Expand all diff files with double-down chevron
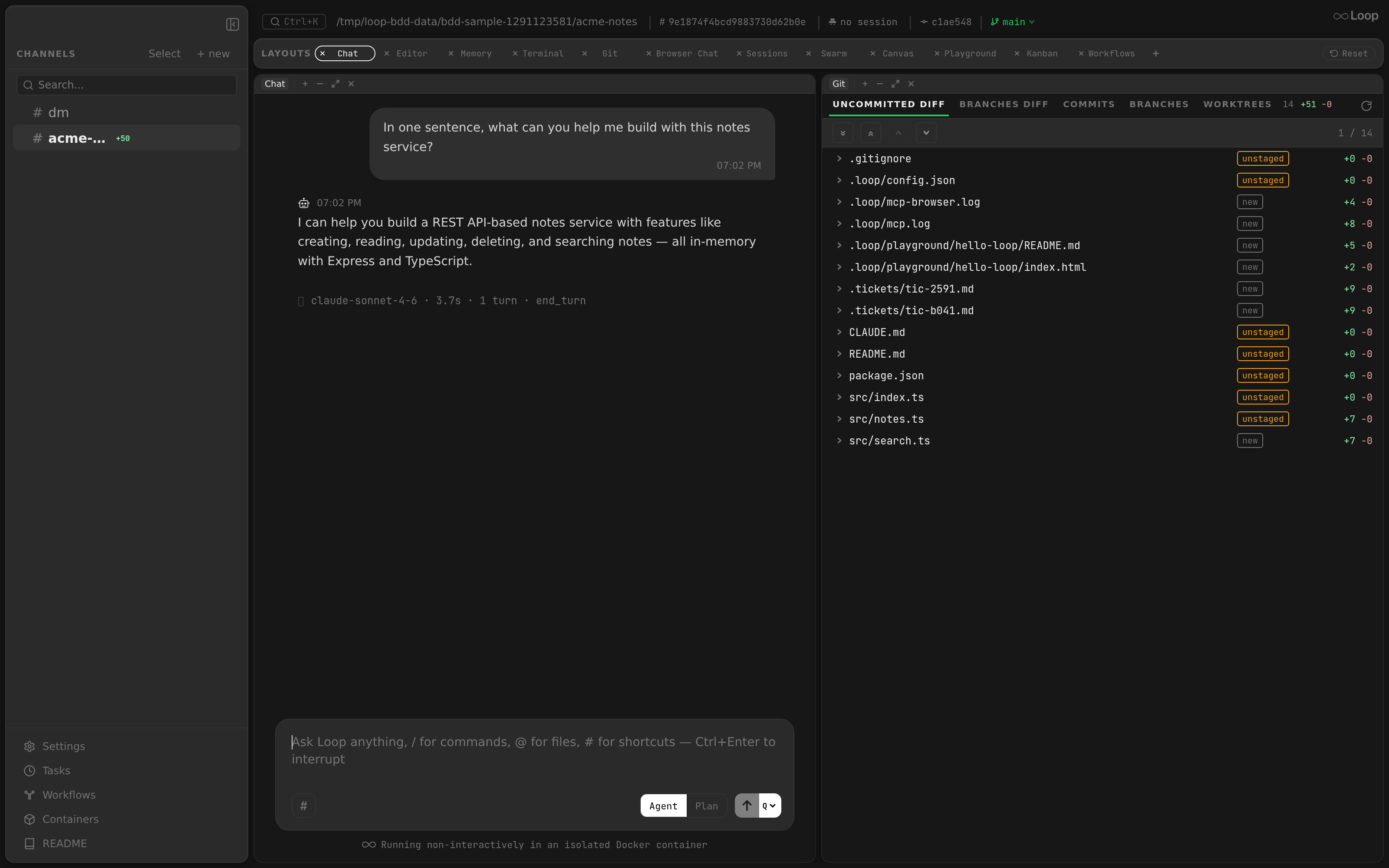The width and height of the screenshot is (1389, 868). click(843, 133)
